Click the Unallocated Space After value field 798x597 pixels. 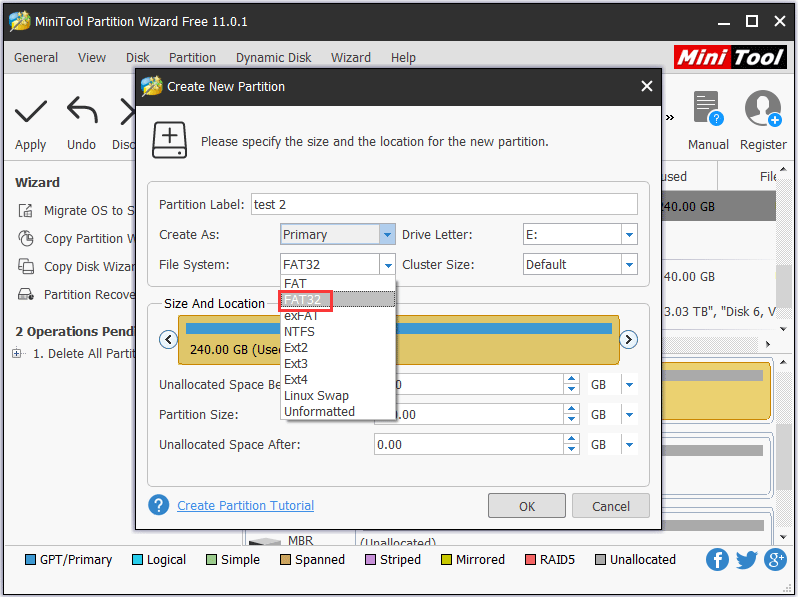coord(469,445)
